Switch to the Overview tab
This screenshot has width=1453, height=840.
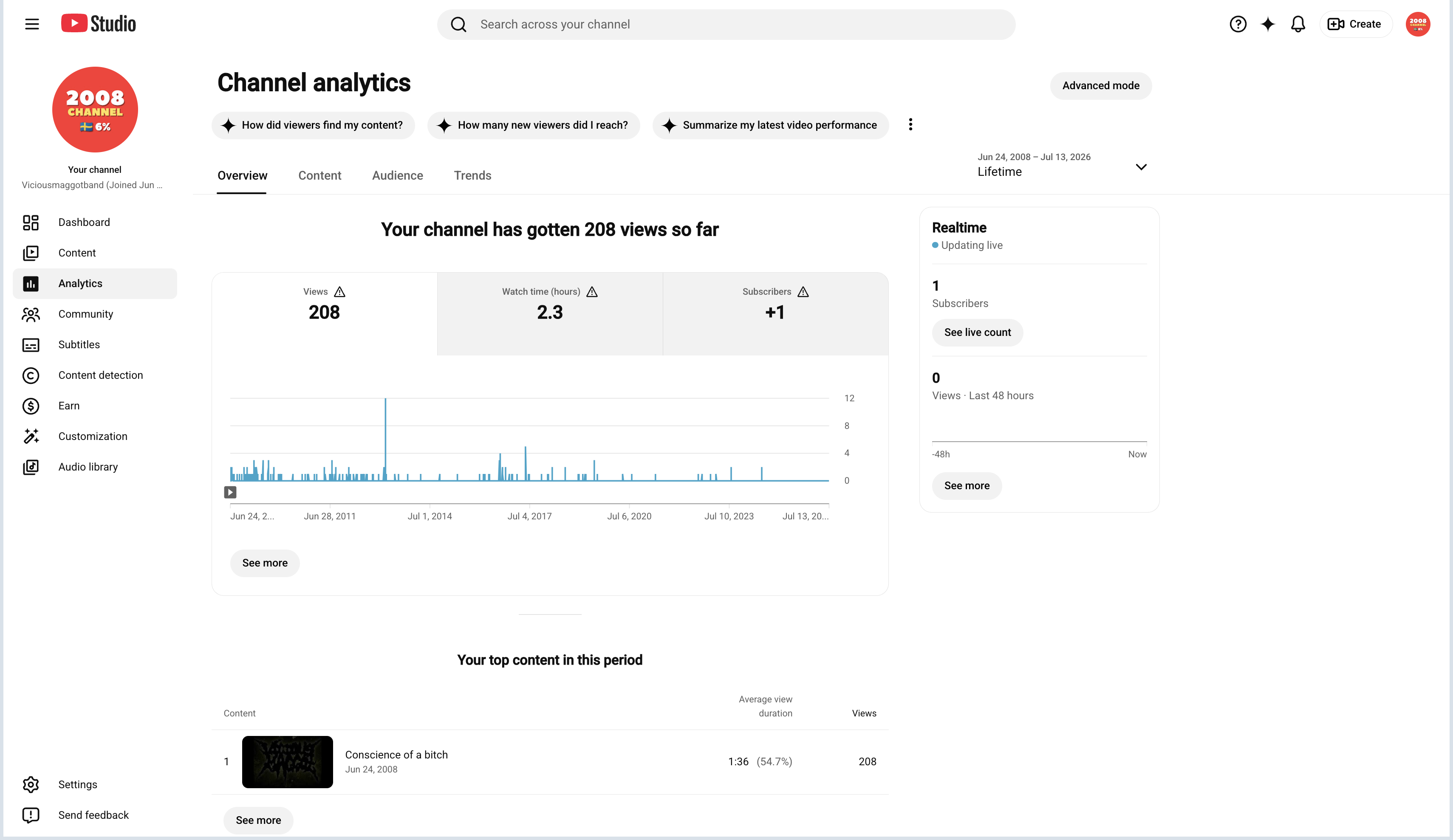(x=242, y=175)
